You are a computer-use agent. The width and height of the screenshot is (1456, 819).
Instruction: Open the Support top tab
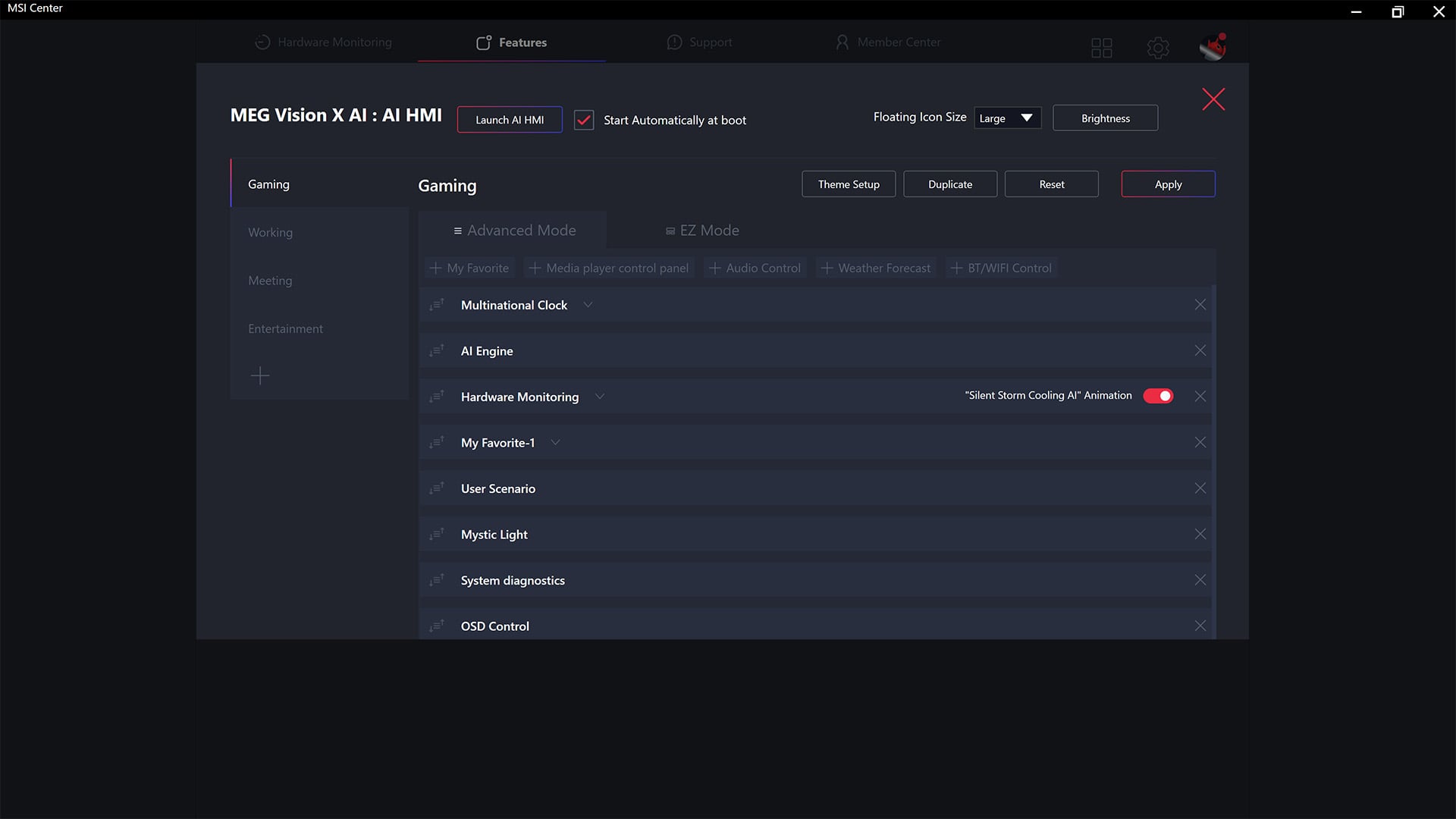point(699,42)
